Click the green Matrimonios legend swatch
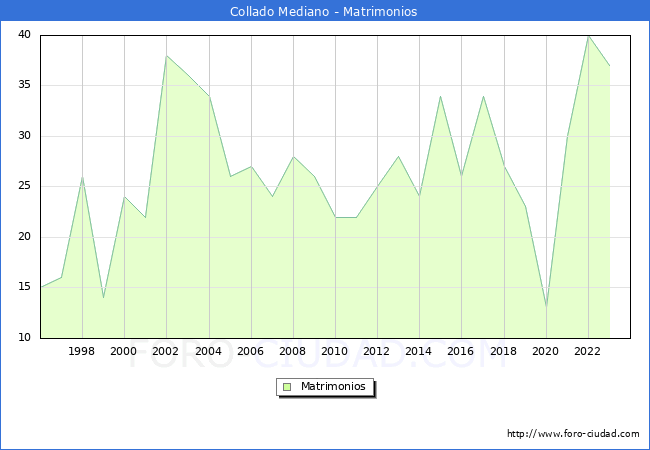 [287, 387]
